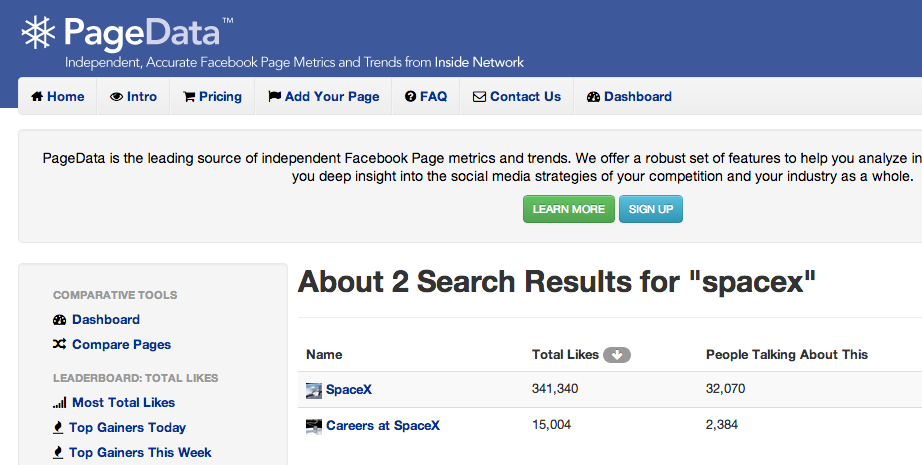Open the Careers at SpaceX link
The width and height of the screenshot is (922, 465).
click(383, 426)
